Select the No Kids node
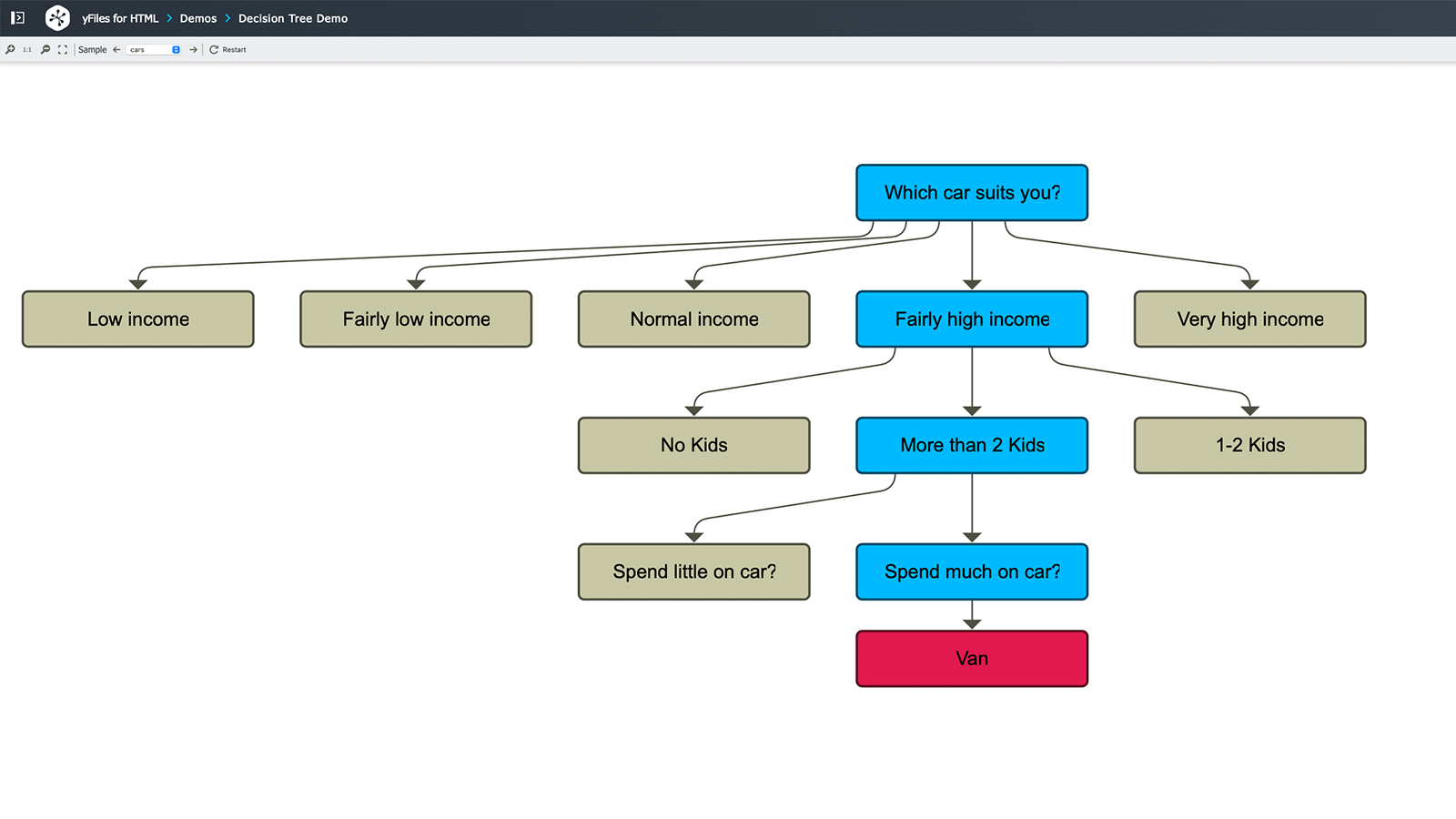This screenshot has height=819, width=1456. tap(693, 445)
